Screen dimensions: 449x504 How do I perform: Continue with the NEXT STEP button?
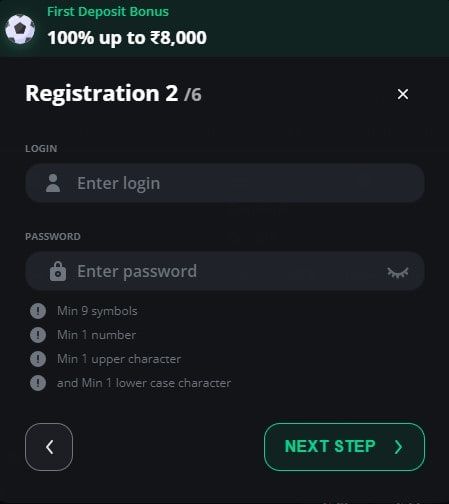click(344, 447)
